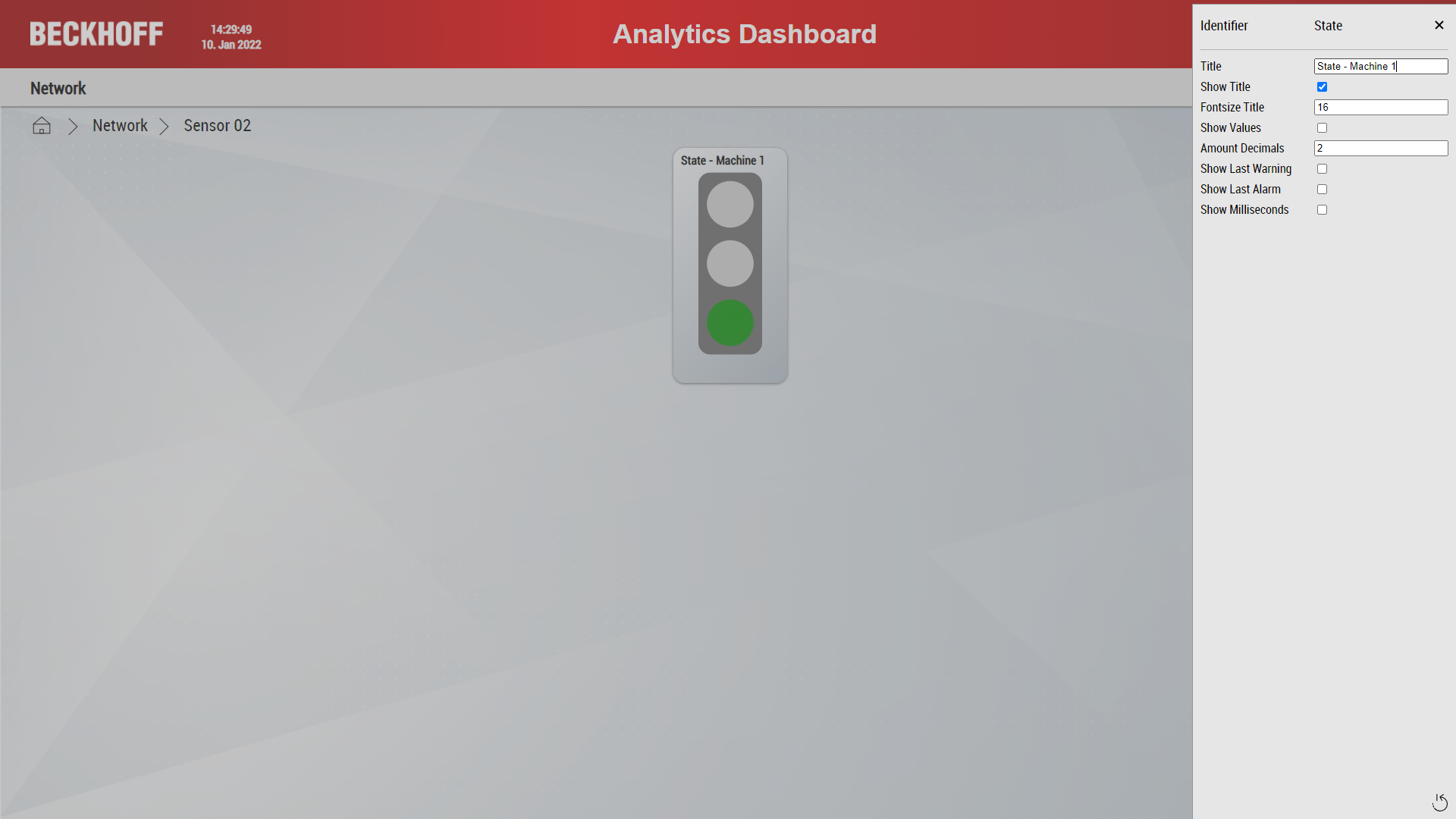Image resolution: width=1456 pixels, height=819 pixels.
Task: Click the Sensor 02 breadcrumb navigation item
Action: point(217,125)
